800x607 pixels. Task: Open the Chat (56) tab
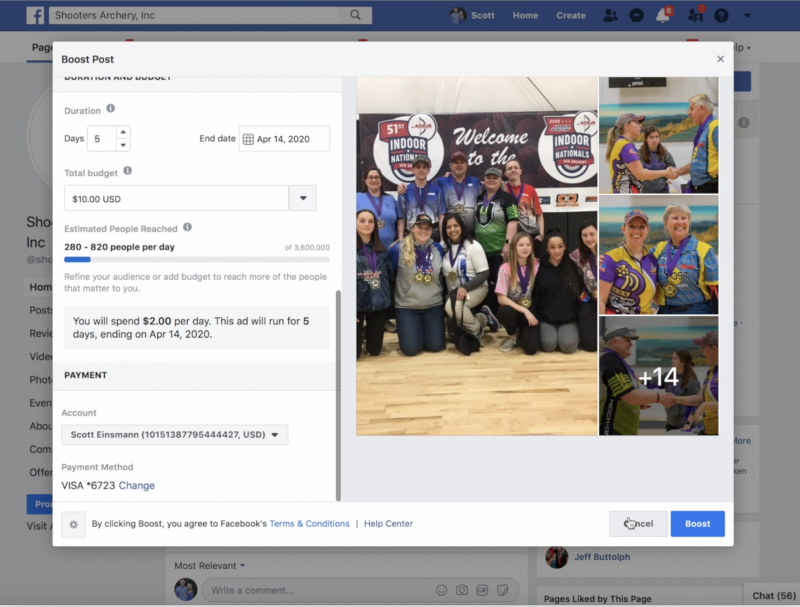[773, 596]
